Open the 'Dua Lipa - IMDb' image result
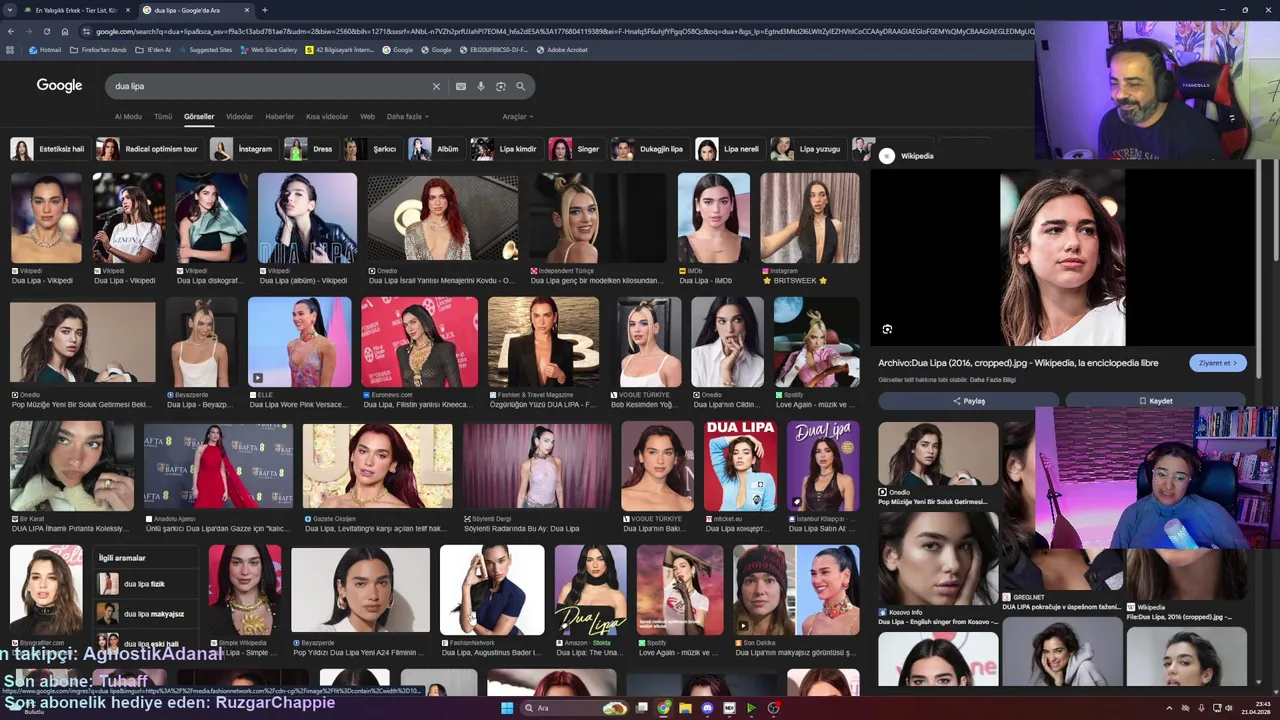The height and width of the screenshot is (720, 1280). [x=713, y=218]
